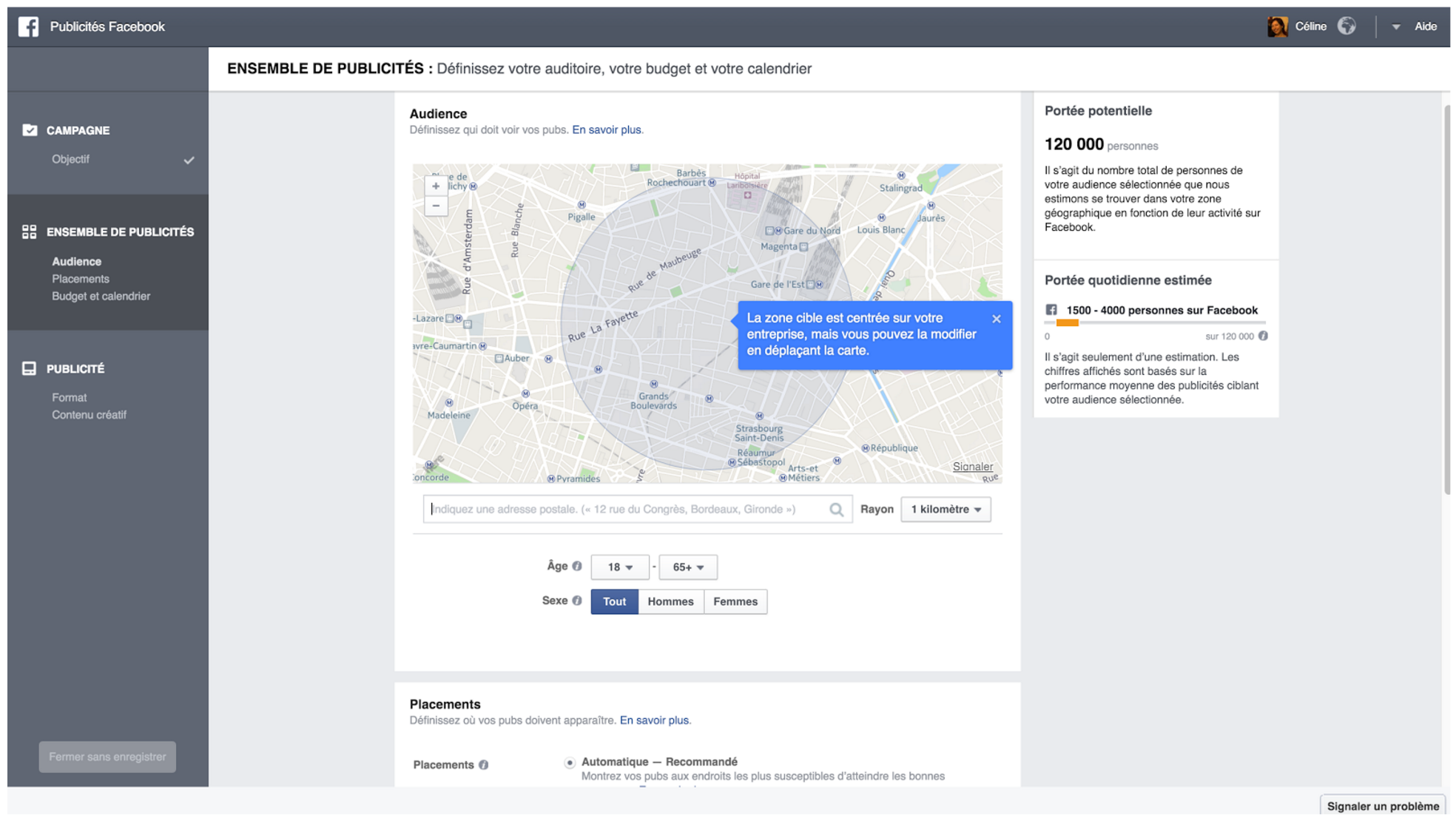This screenshot has height=818, width=1456.
Task: Click Publicités Facebook title text
Action: (x=107, y=27)
